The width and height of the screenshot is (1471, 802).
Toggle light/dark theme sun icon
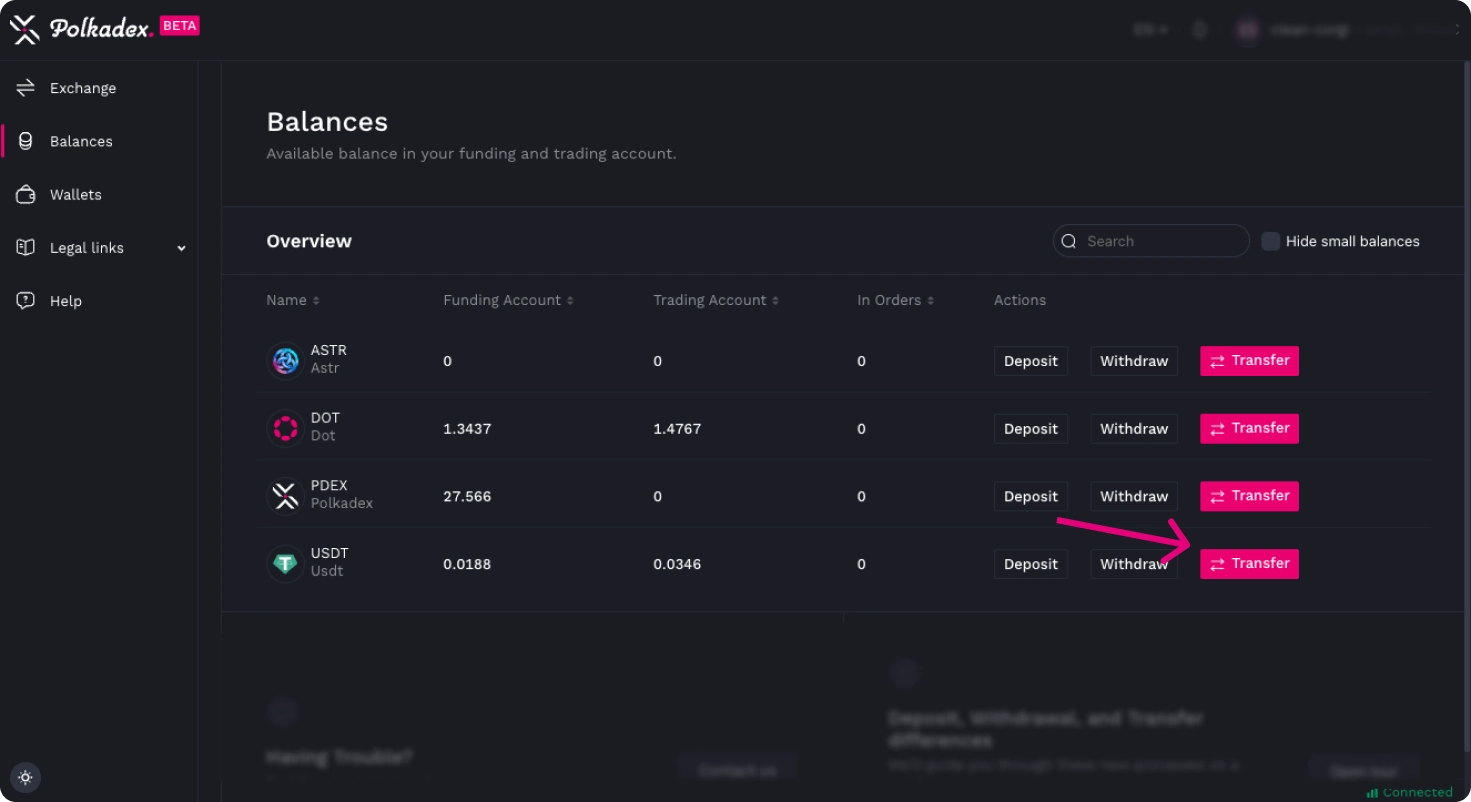[x=26, y=777]
